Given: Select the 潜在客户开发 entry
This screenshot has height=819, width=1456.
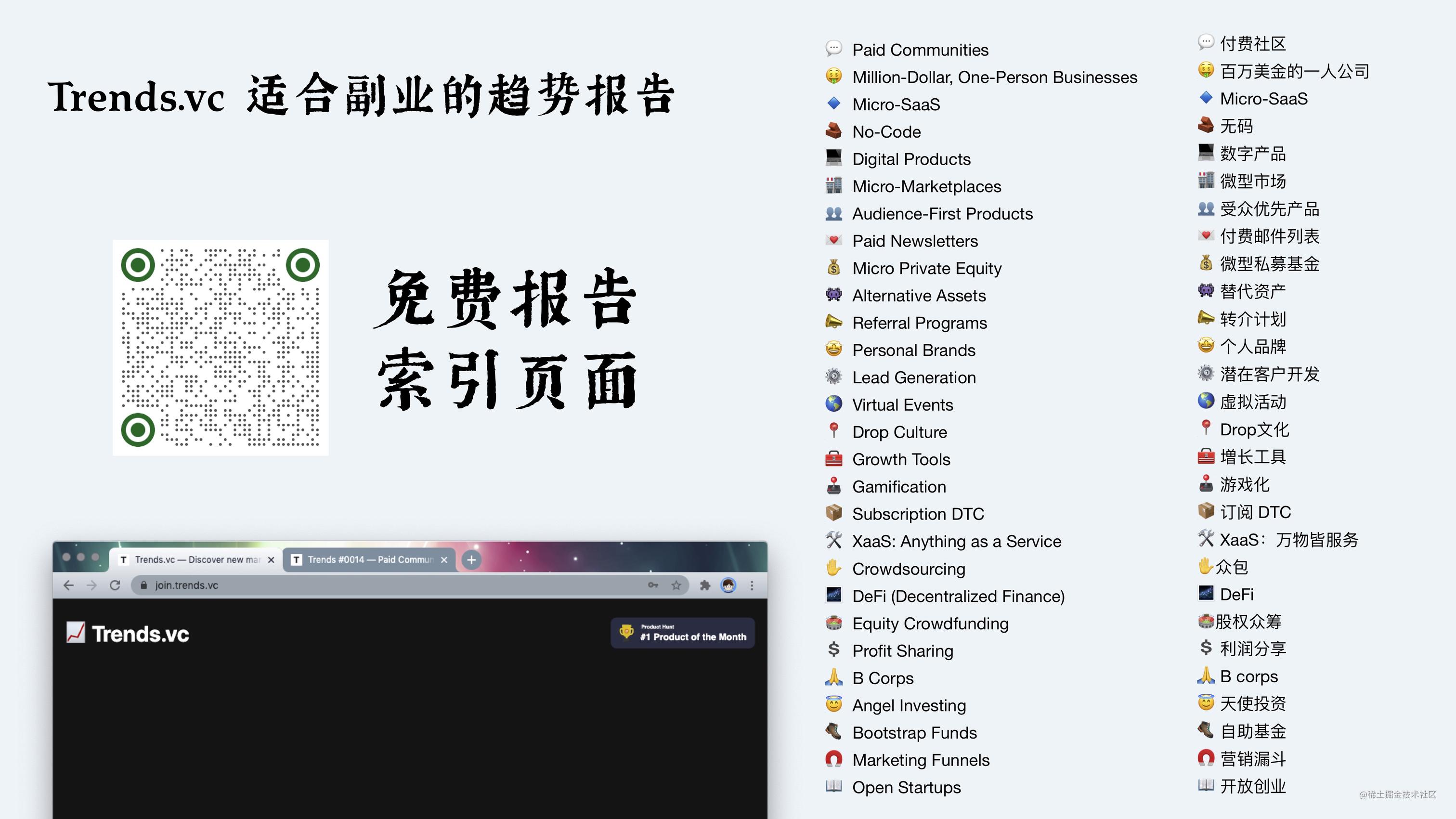Looking at the screenshot, I should pos(1270,374).
